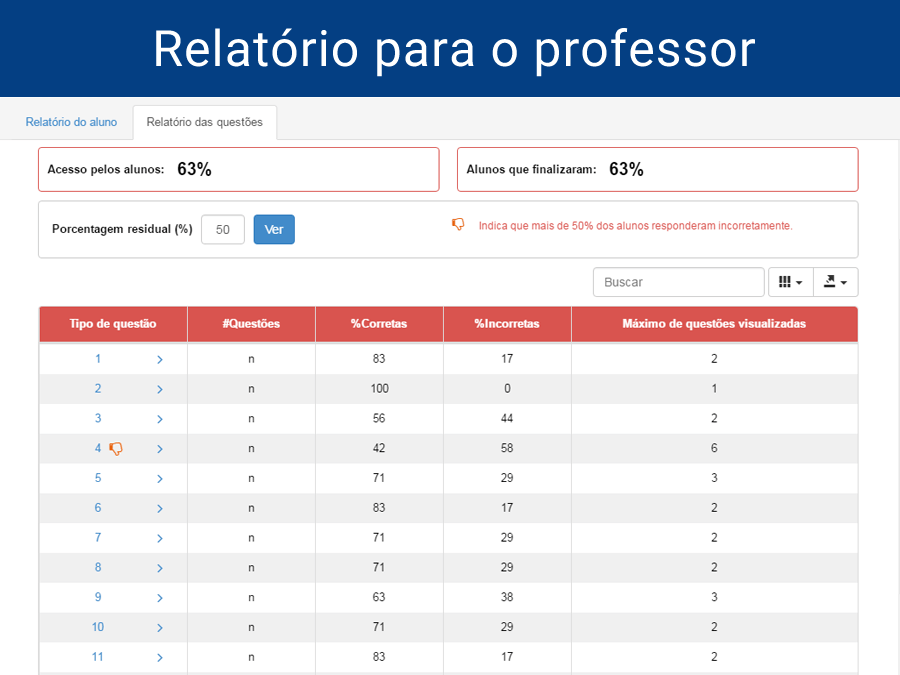The width and height of the screenshot is (900, 675).
Task: Select the Relatório das questões tab
Action: point(204,122)
